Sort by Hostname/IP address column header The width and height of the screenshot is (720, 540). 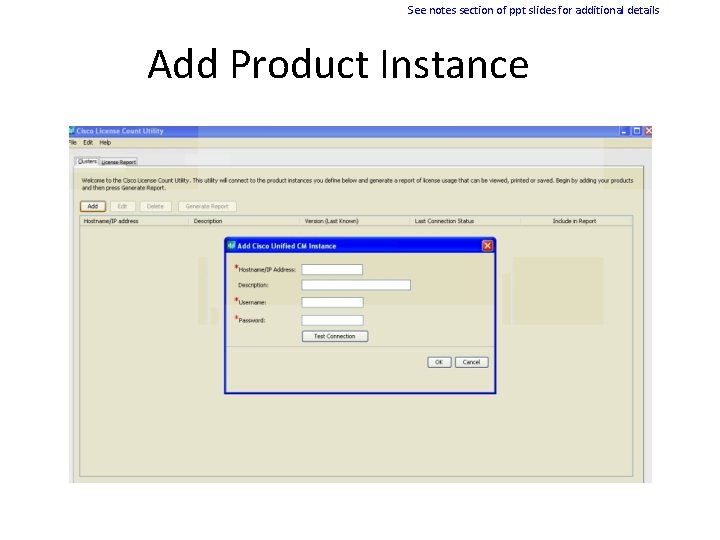tap(134, 221)
